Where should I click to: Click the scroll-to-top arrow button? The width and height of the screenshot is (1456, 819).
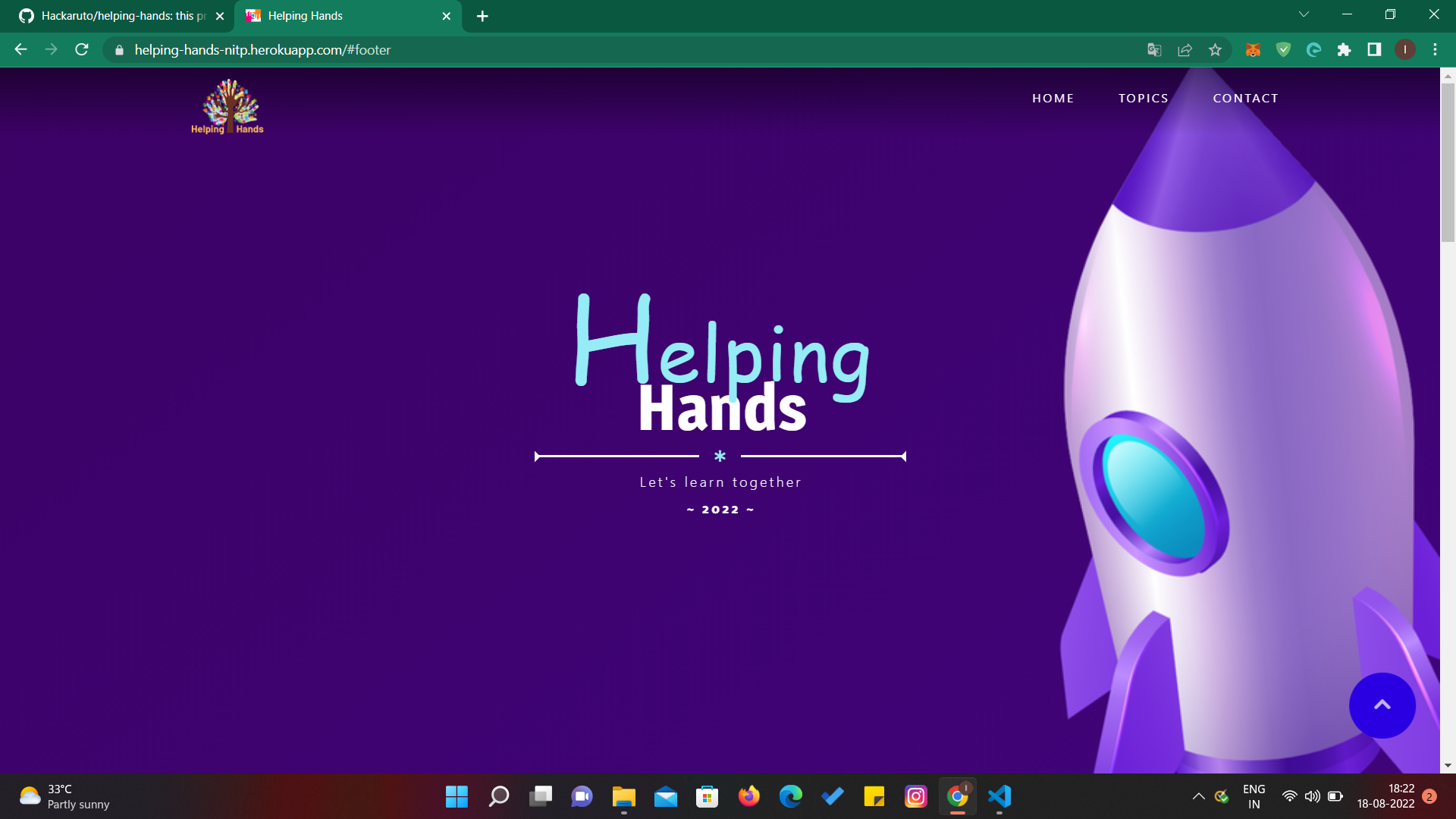click(x=1382, y=705)
